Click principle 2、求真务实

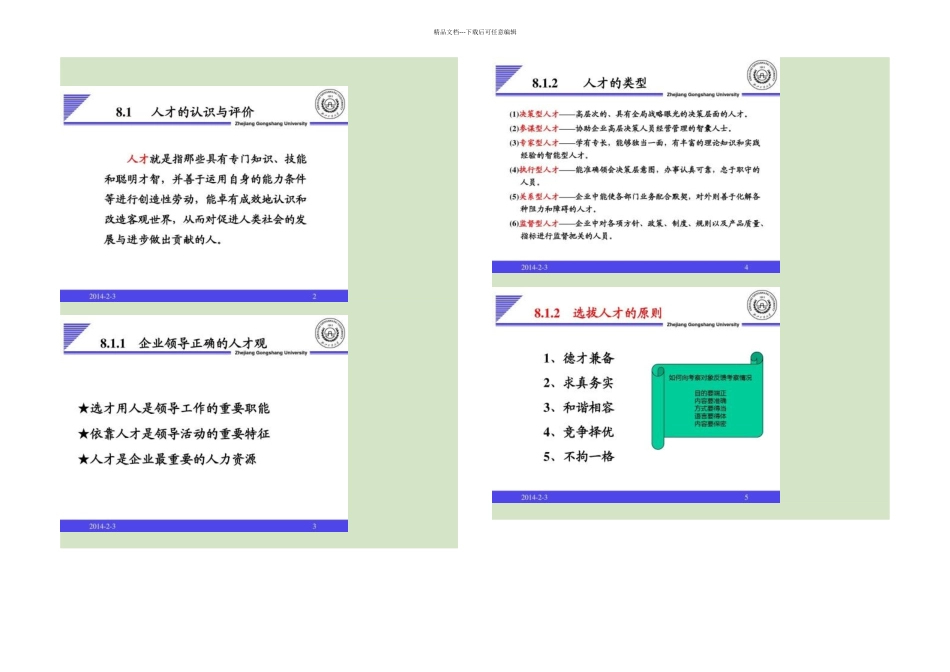click(x=579, y=383)
